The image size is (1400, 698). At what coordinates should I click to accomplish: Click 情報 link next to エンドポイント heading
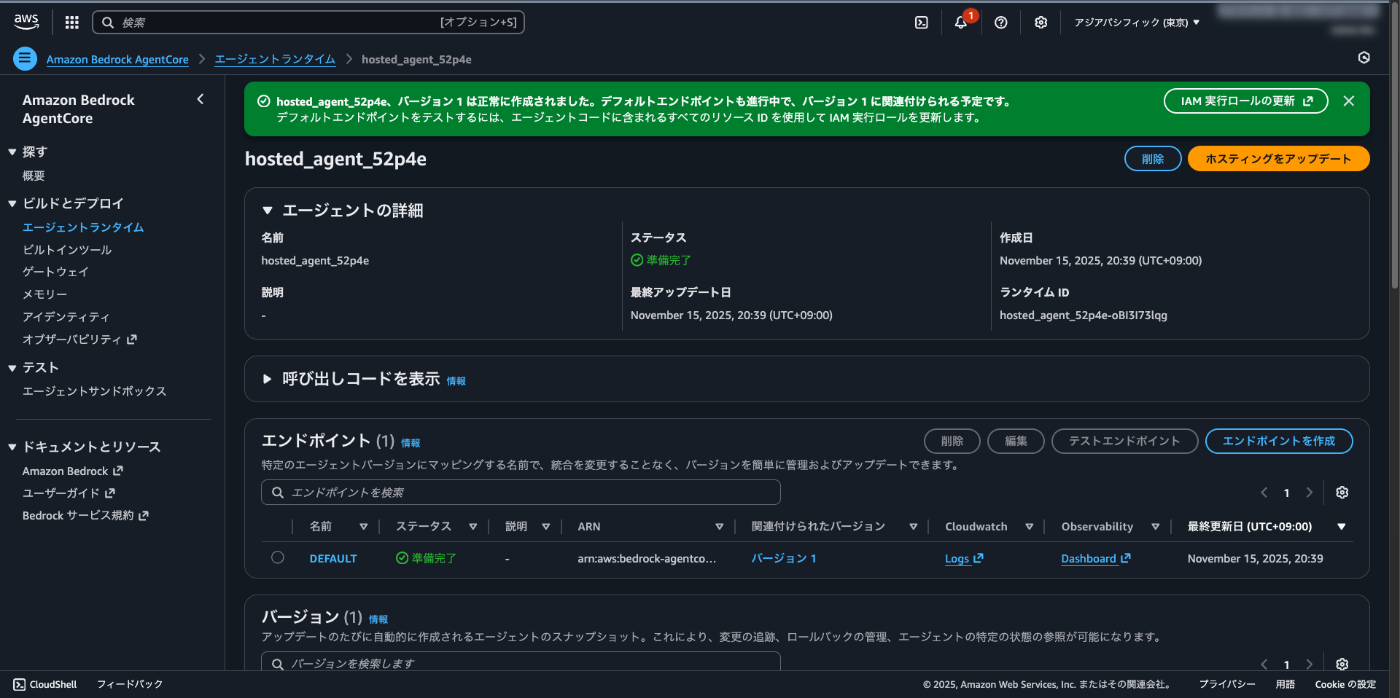point(410,442)
